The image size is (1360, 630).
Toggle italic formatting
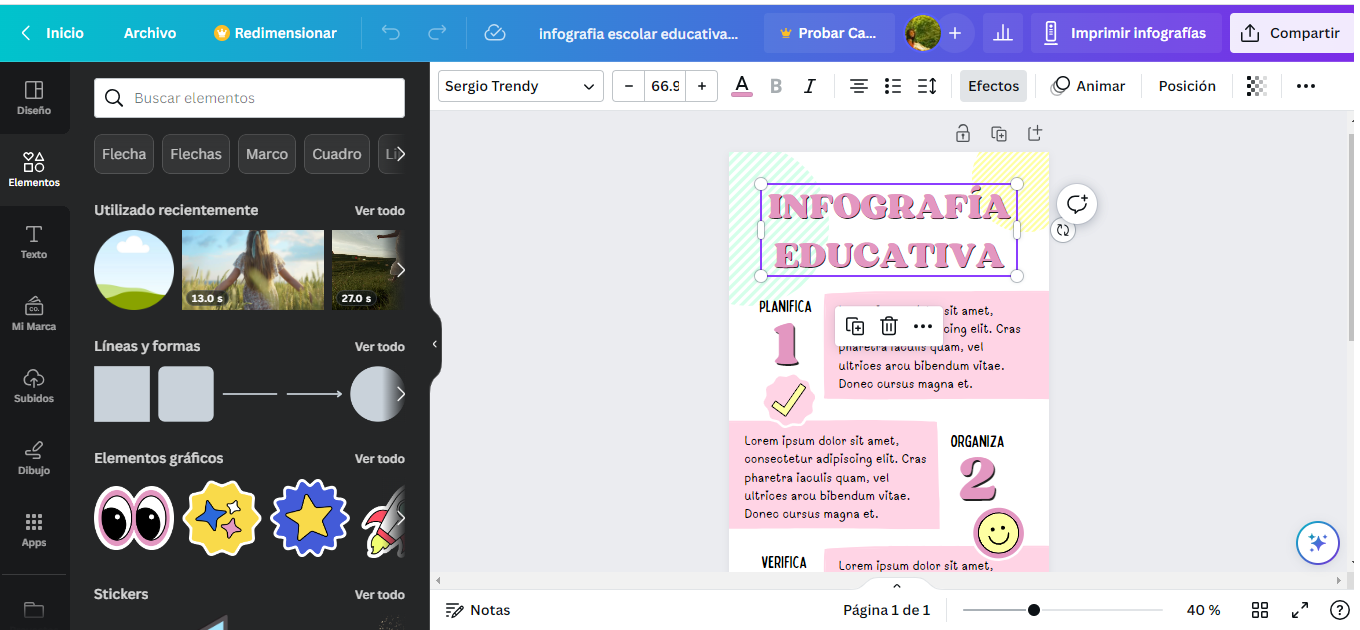click(810, 86)
